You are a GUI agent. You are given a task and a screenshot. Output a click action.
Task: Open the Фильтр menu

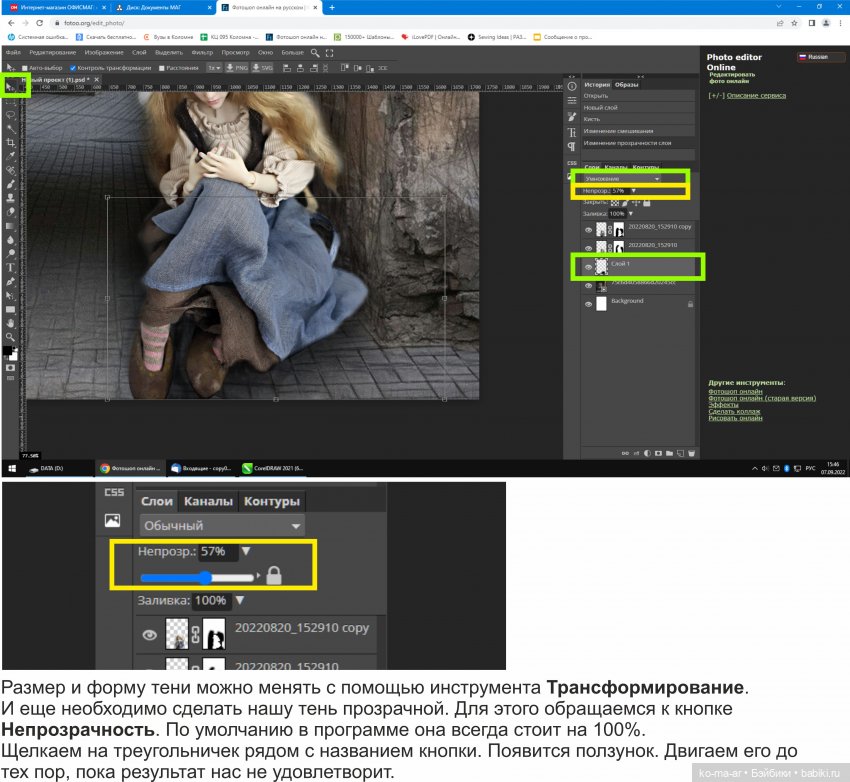tap(203, 52)
